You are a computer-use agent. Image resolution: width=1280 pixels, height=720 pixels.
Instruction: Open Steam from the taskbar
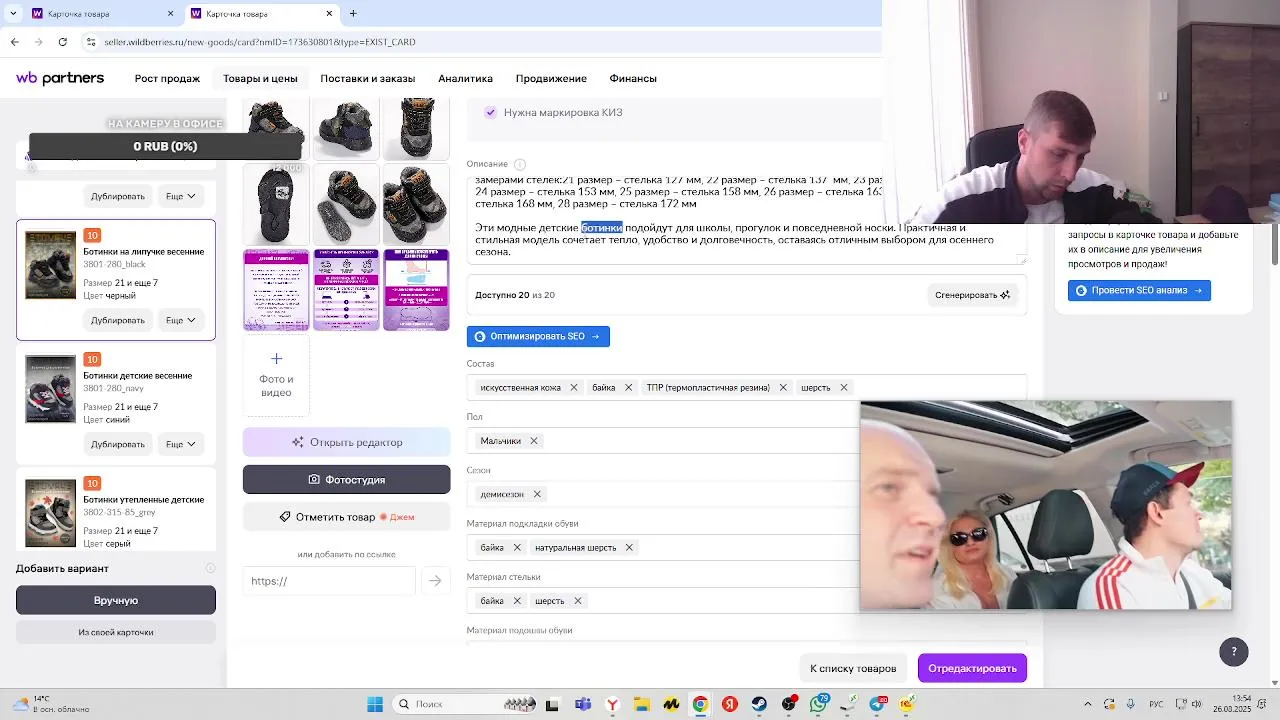click(759, 704)
